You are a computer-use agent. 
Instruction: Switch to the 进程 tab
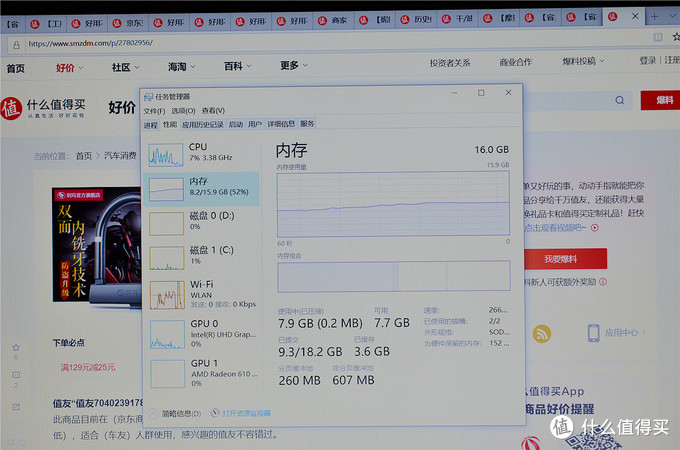click(150, 125)
